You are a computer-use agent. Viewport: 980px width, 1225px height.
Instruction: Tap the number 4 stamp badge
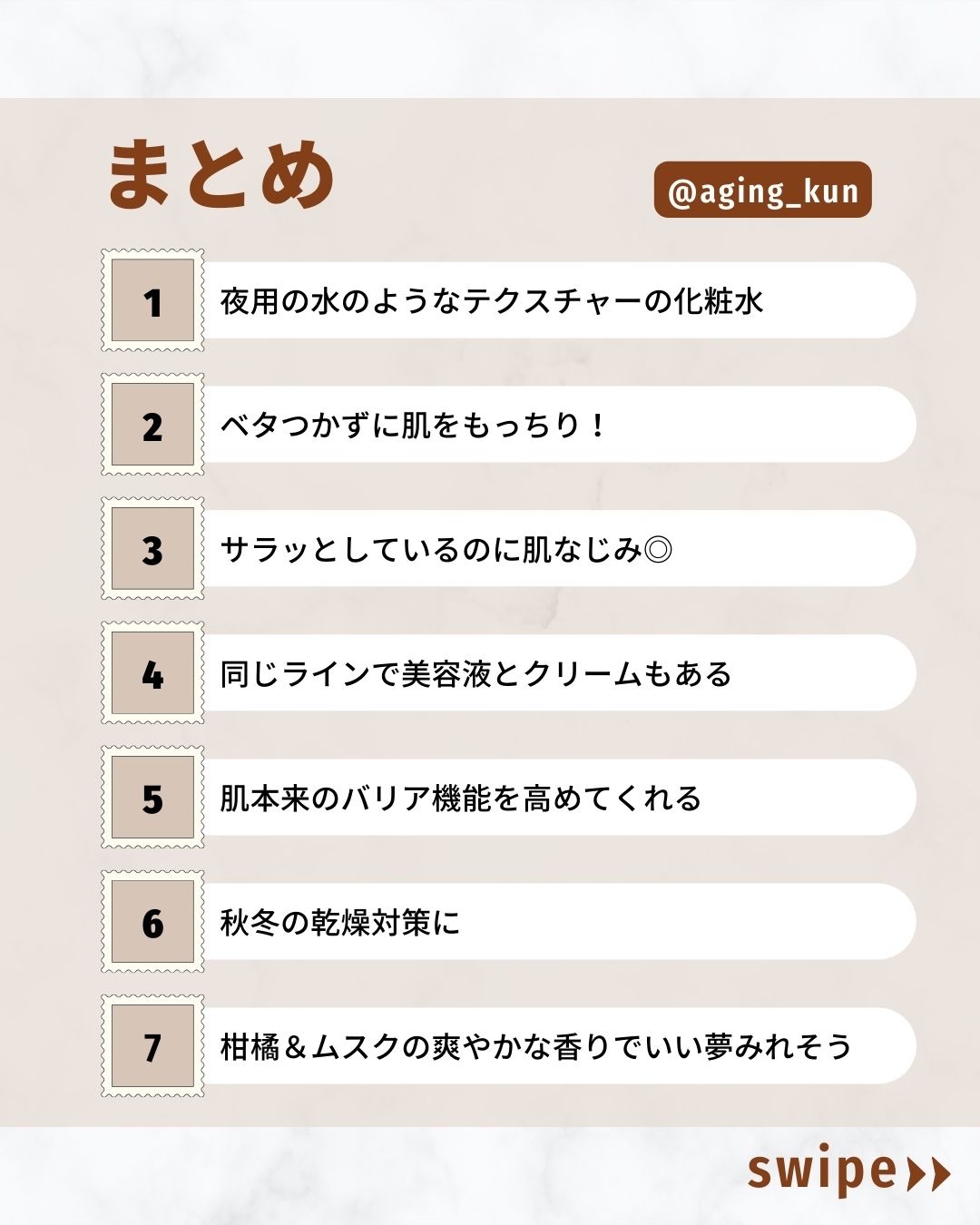(152, 674)
